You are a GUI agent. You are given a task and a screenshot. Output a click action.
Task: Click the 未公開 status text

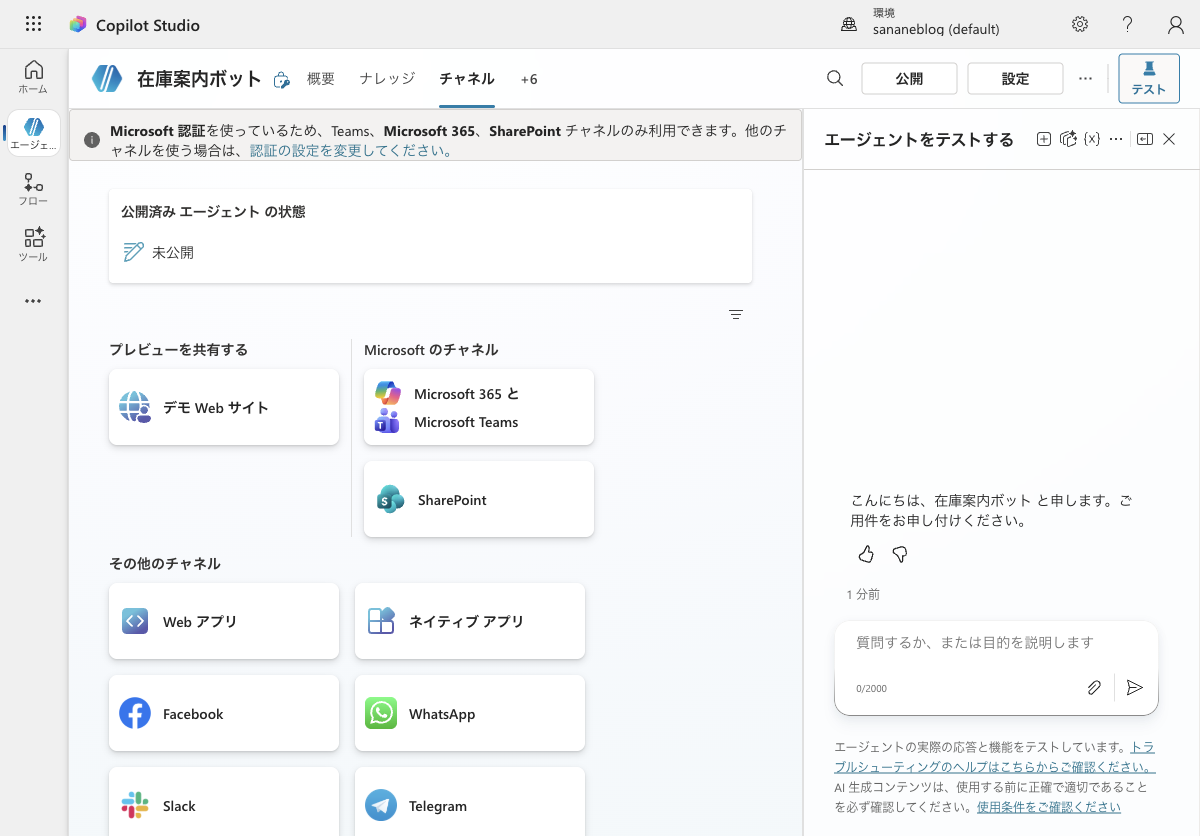tap(173, 253)
